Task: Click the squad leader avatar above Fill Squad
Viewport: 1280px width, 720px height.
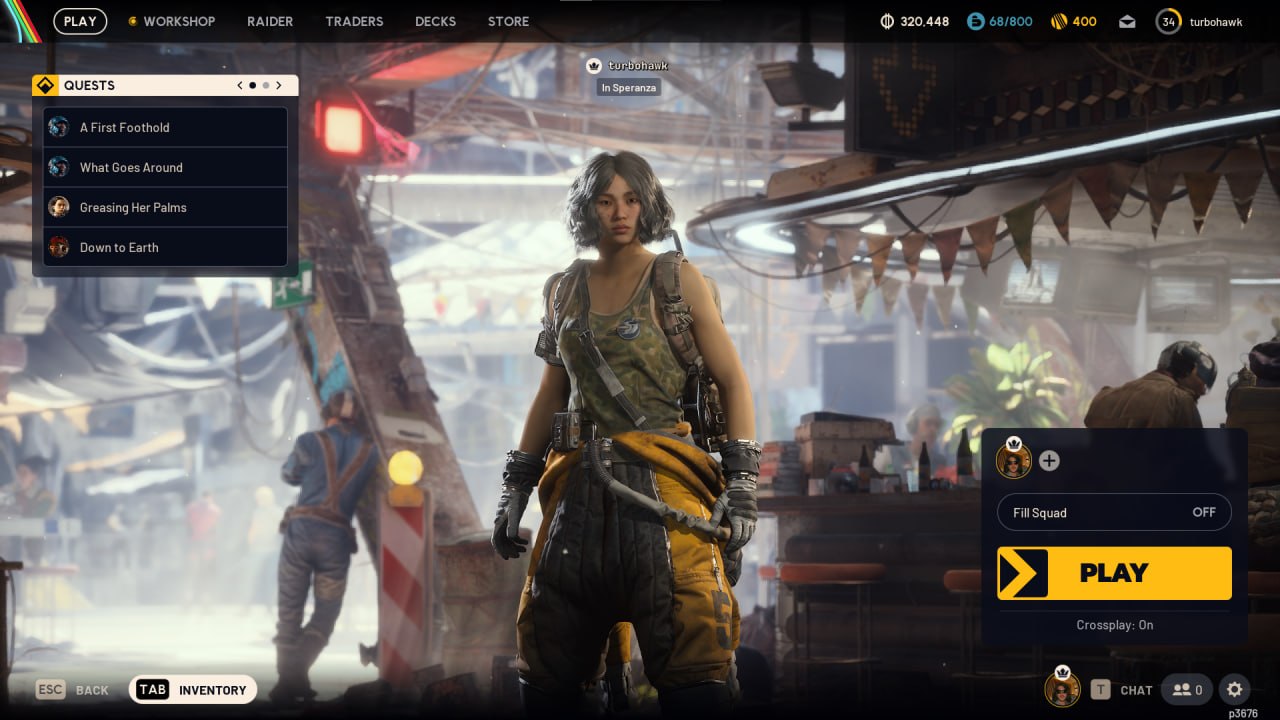Action: pyautogui.click(x=1014, y=460)
